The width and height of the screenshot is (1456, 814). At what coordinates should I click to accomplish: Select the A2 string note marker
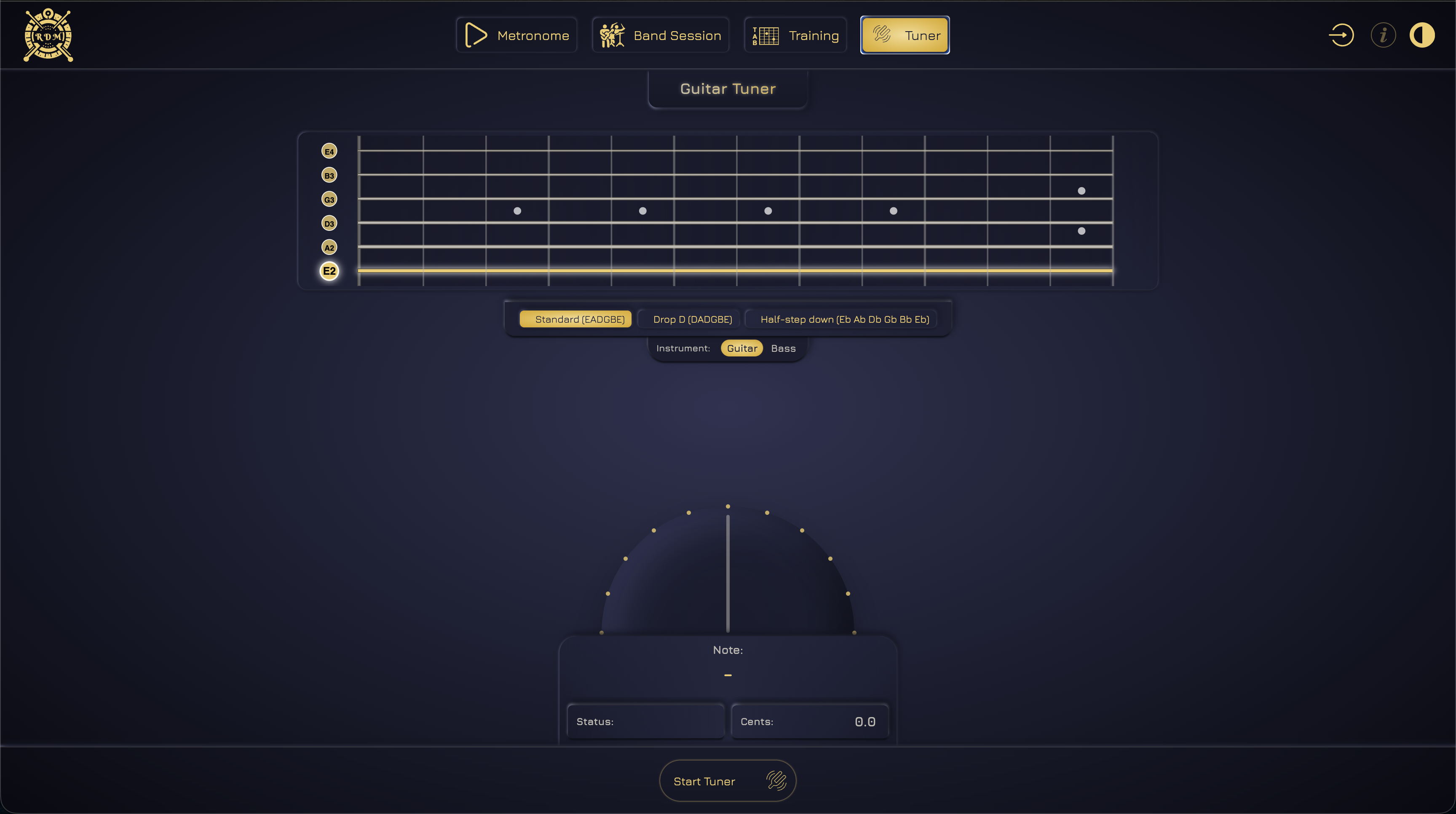click(x=329, y=247)
